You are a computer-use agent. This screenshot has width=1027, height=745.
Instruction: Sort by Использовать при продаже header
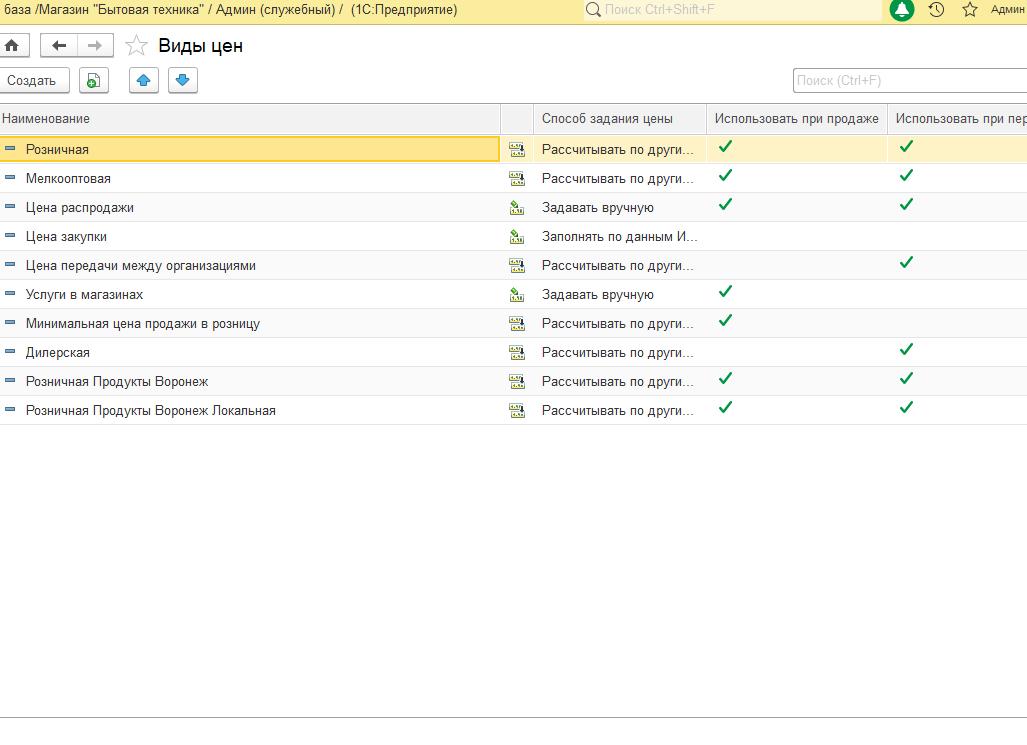point(796,119)
